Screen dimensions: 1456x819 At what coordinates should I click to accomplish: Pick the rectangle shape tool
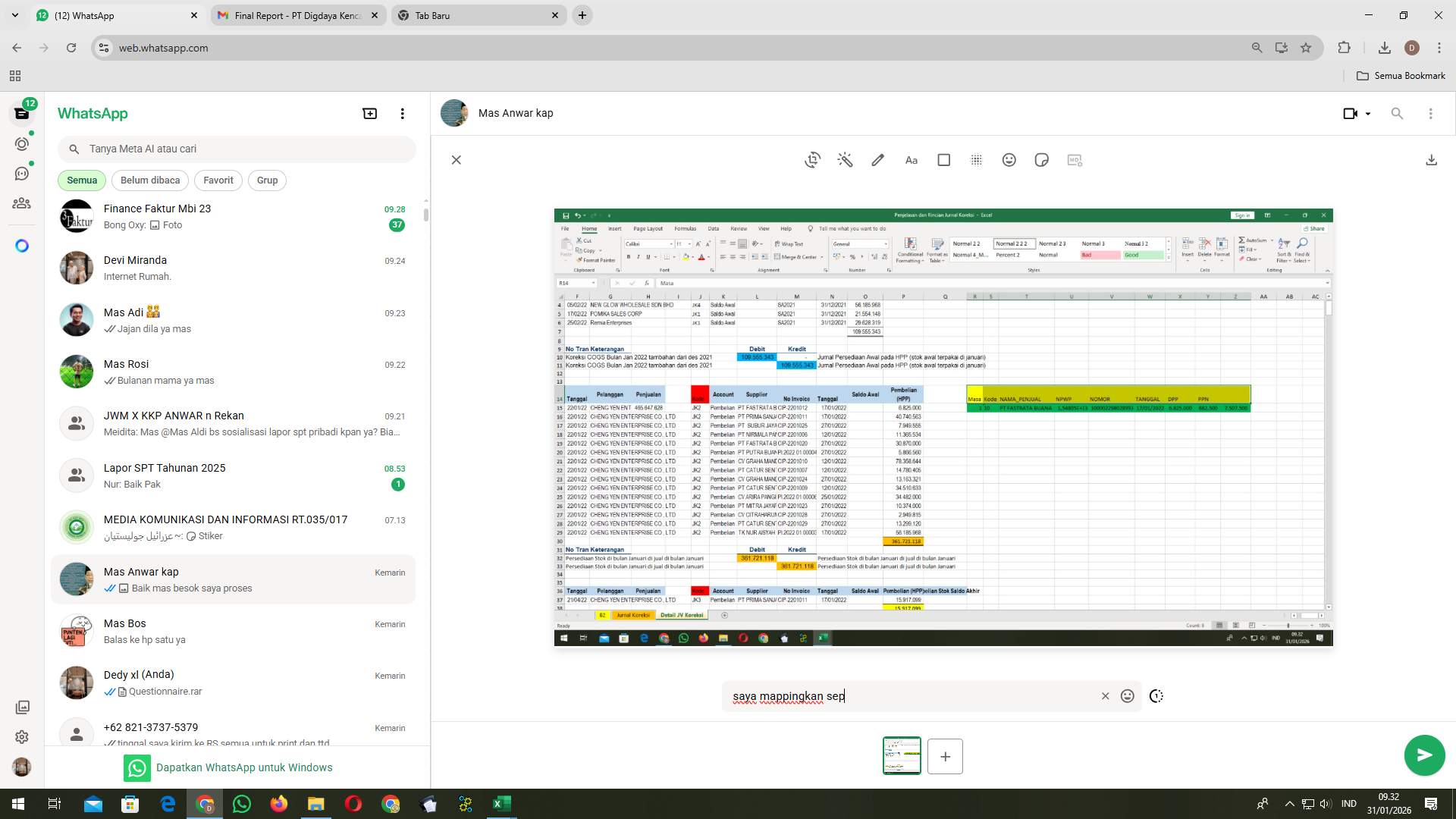pos(943,160)
